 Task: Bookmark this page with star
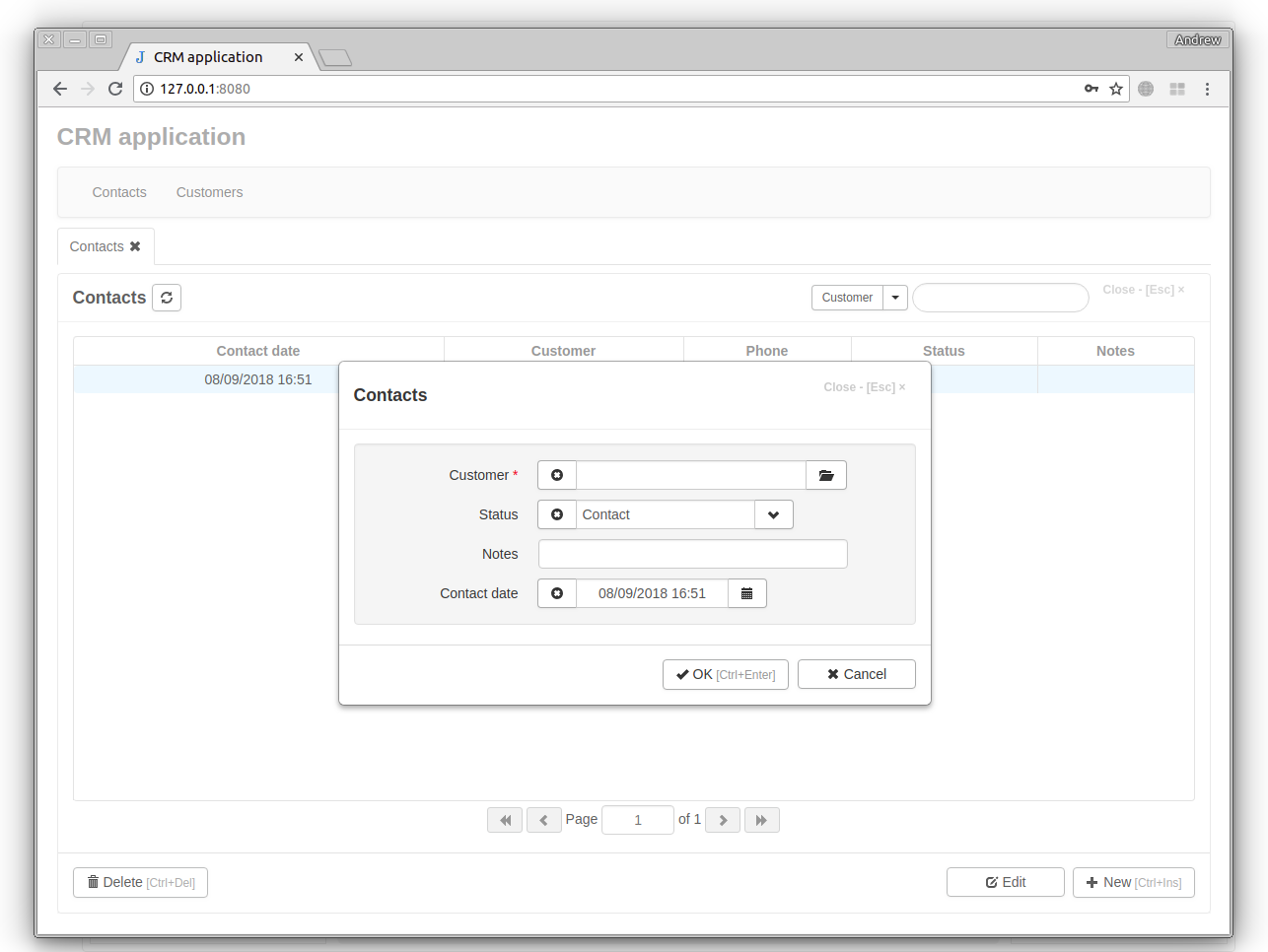[x=1116, y=89]
